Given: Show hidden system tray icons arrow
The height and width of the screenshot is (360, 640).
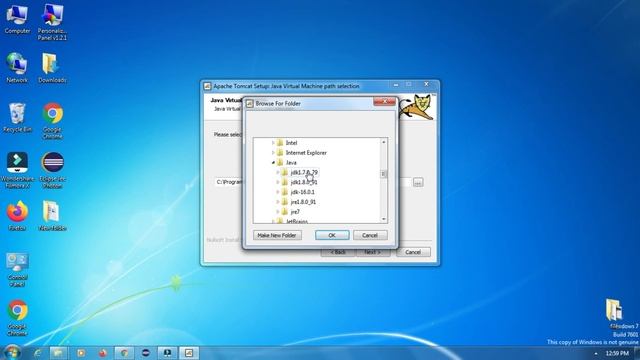Looking at the screenshot, I should coord(596,353).
